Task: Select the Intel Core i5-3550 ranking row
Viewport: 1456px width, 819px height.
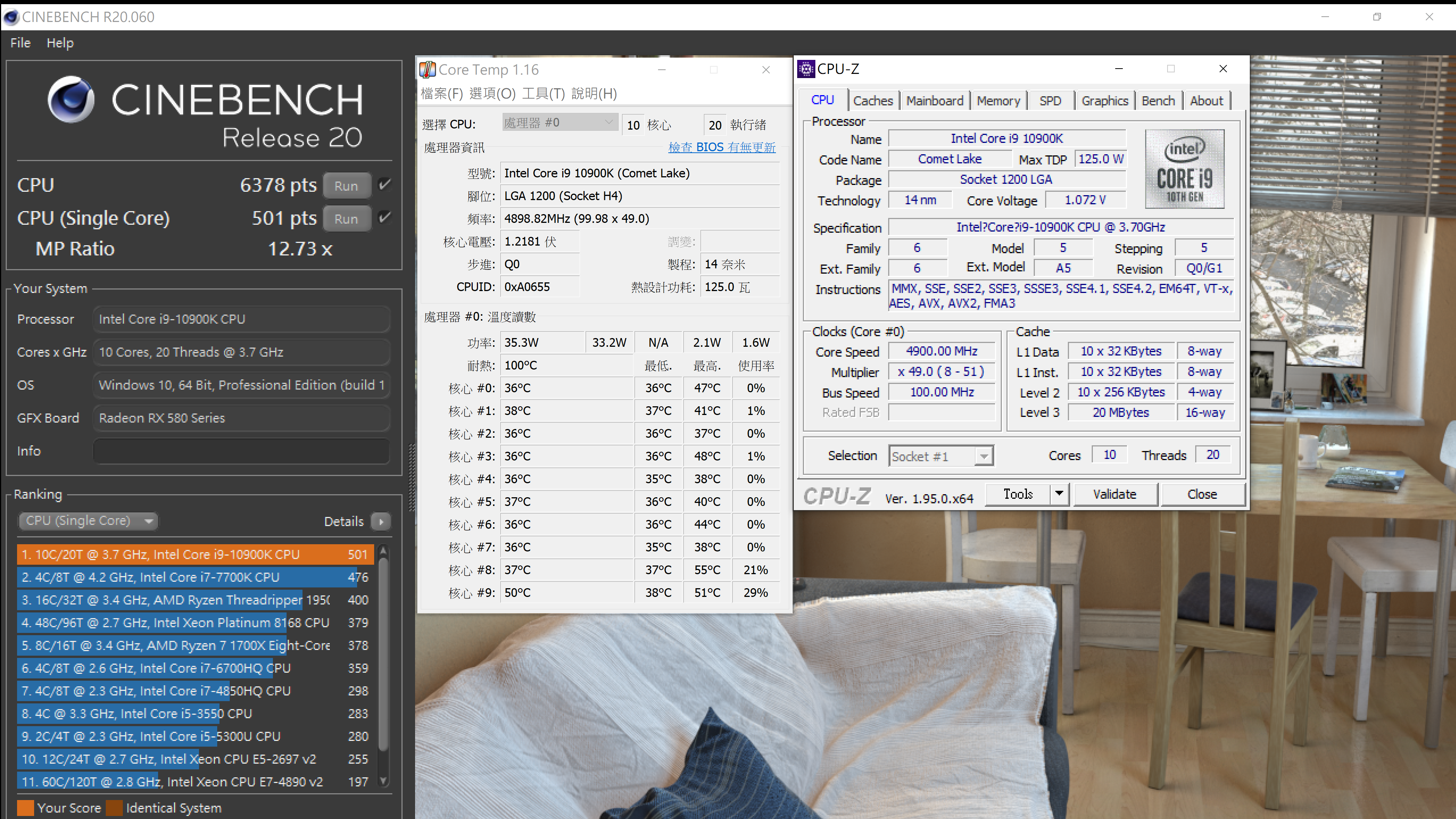Action: [x=195, y=713]
